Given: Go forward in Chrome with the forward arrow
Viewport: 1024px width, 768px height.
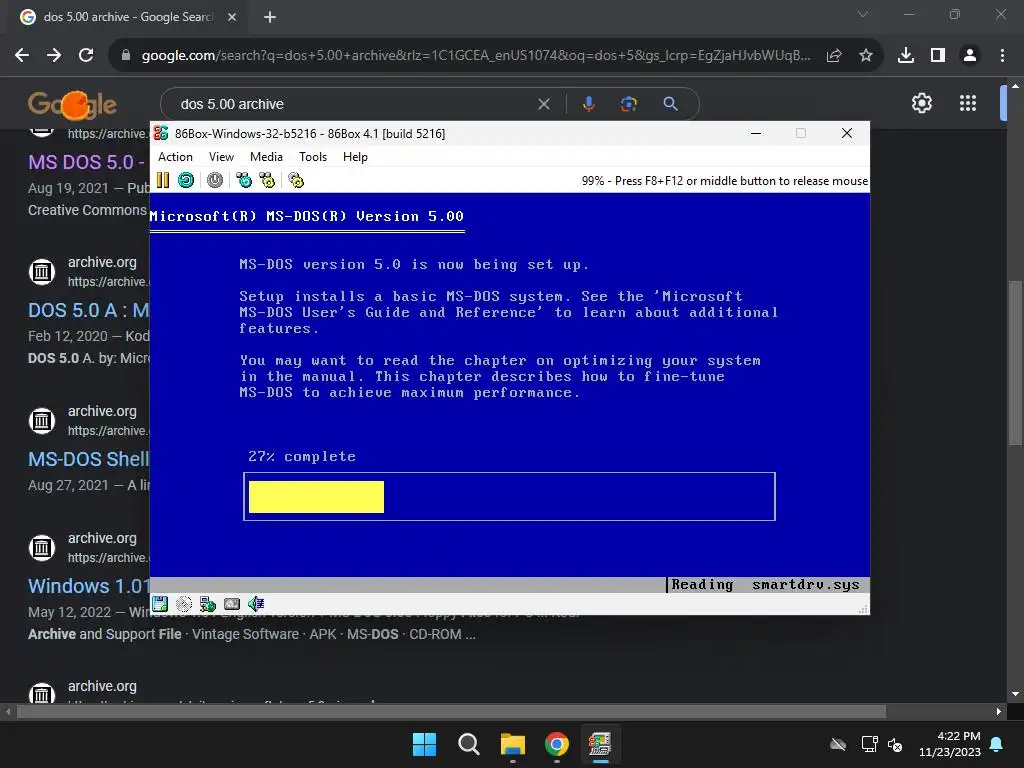Looking at the screenshot, I should [x=54, y=56].
